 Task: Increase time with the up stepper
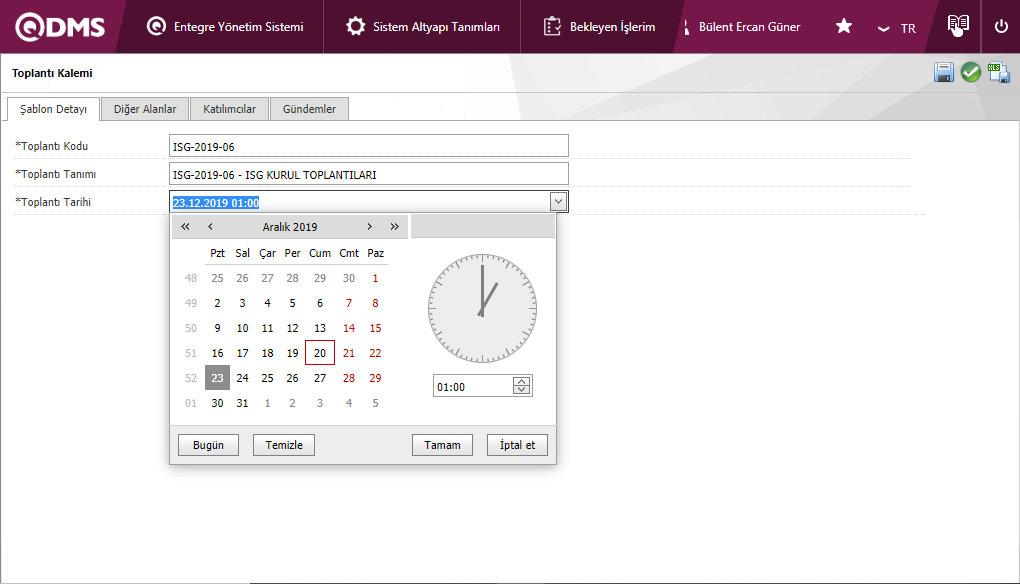tap(521, 381)
